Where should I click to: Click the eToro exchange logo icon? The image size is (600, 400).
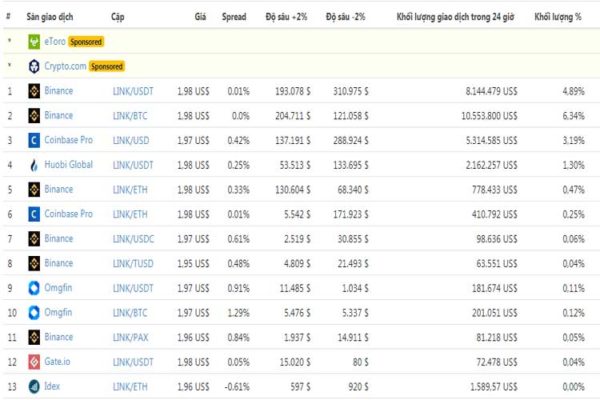coord(34,42)
